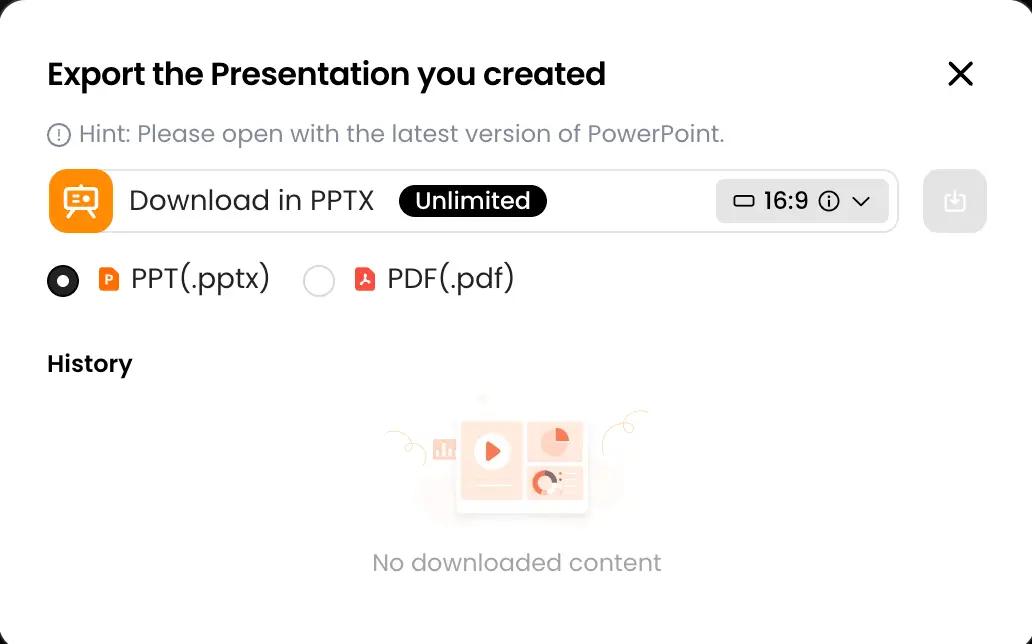This screenshot has width=1032, height=644.
Task: Click the Download in PPTX text
Action: point(251,201)
